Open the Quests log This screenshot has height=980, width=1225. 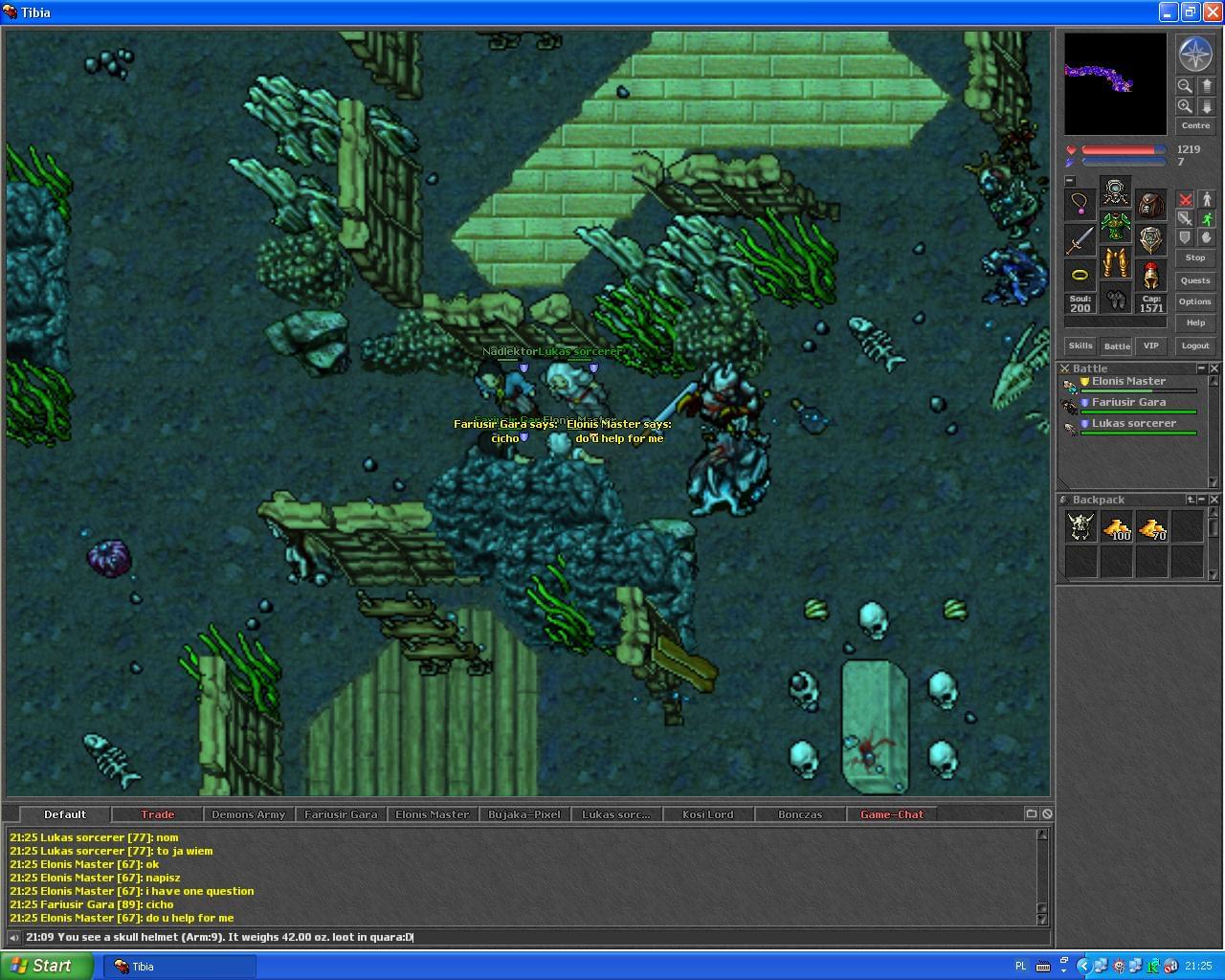(1195, 280)
